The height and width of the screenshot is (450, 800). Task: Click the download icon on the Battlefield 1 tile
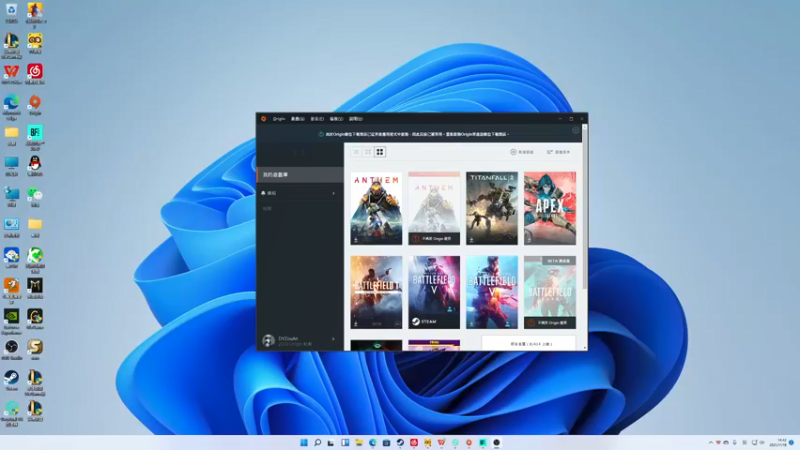pos(356,324)
